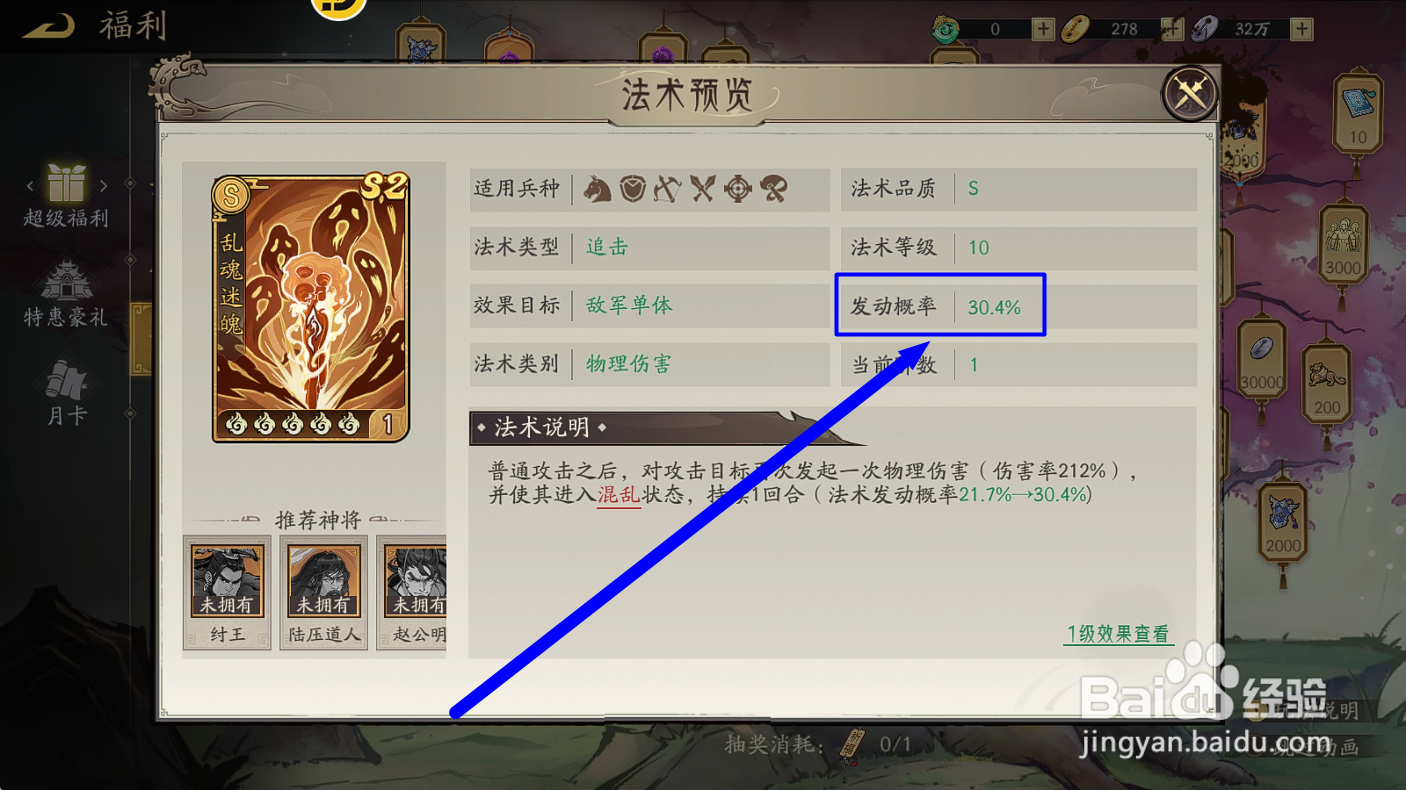
Task: Close the 法术预览 dialog with crossed-swords button
Action: (x=1190, y=93)
